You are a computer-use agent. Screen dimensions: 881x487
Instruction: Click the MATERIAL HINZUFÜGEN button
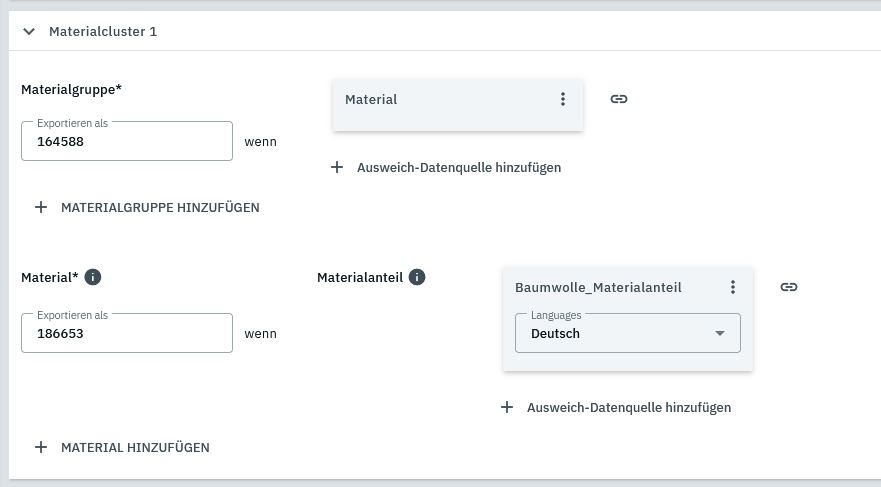122,448
